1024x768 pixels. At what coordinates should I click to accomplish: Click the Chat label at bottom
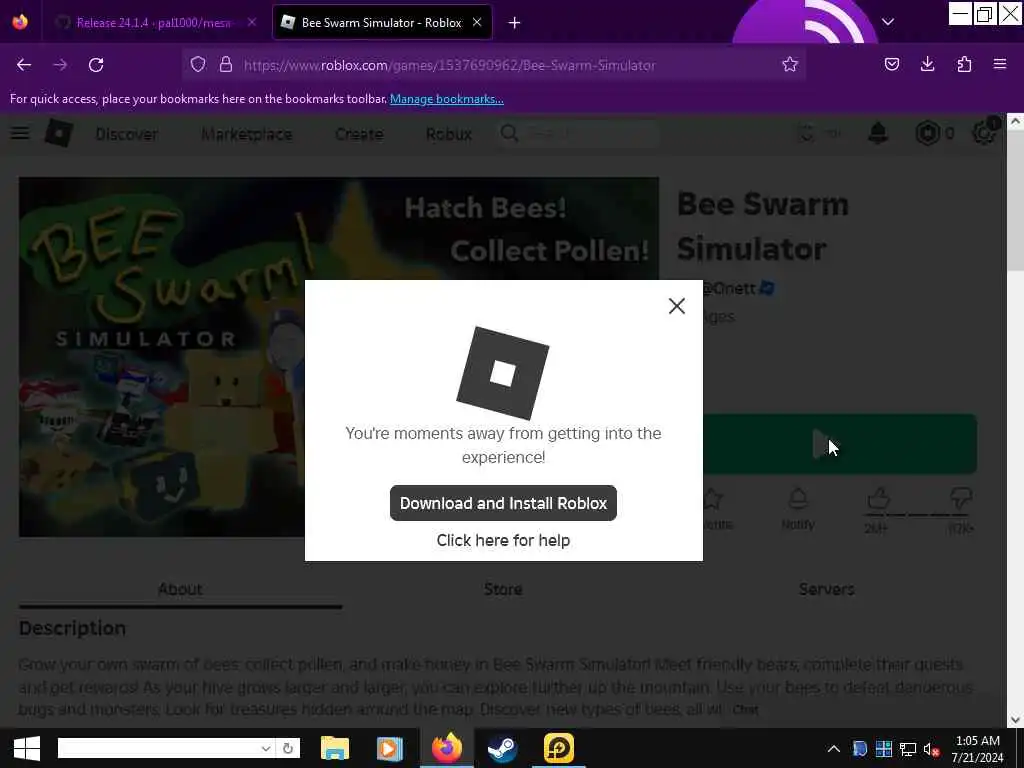tap(745, 709)
